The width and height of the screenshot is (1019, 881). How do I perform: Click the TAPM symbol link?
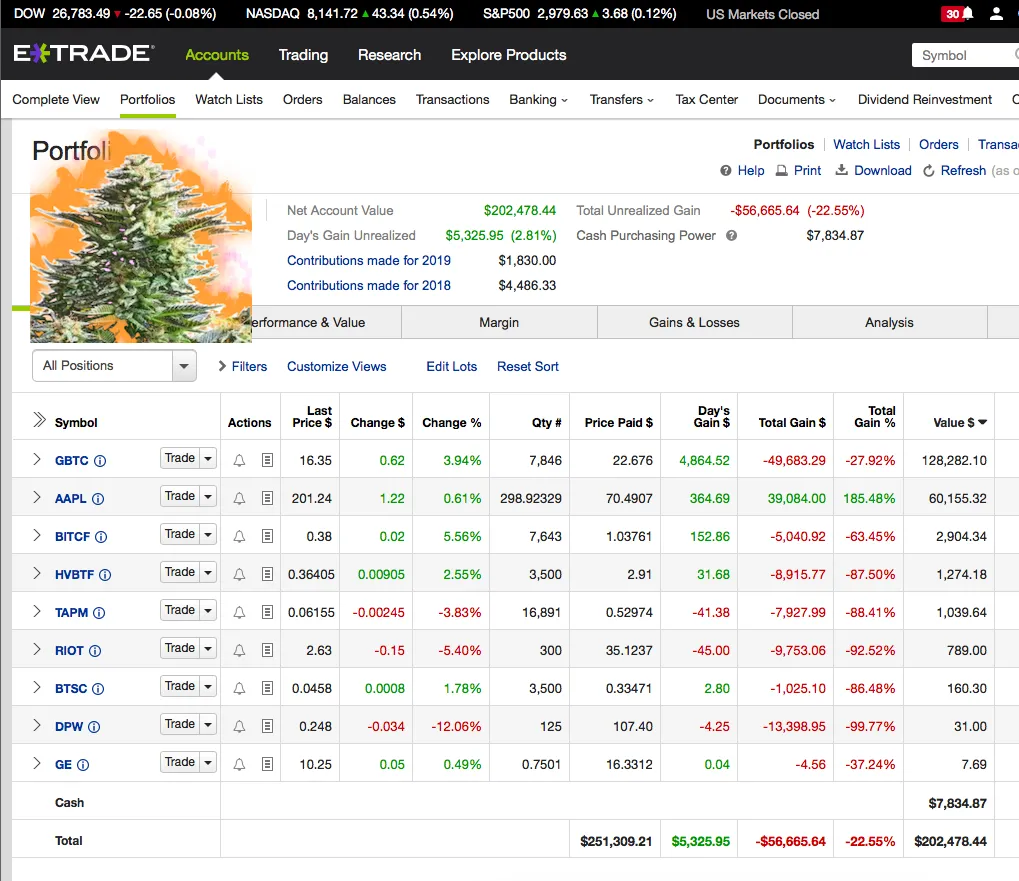(x=71, y=613)
